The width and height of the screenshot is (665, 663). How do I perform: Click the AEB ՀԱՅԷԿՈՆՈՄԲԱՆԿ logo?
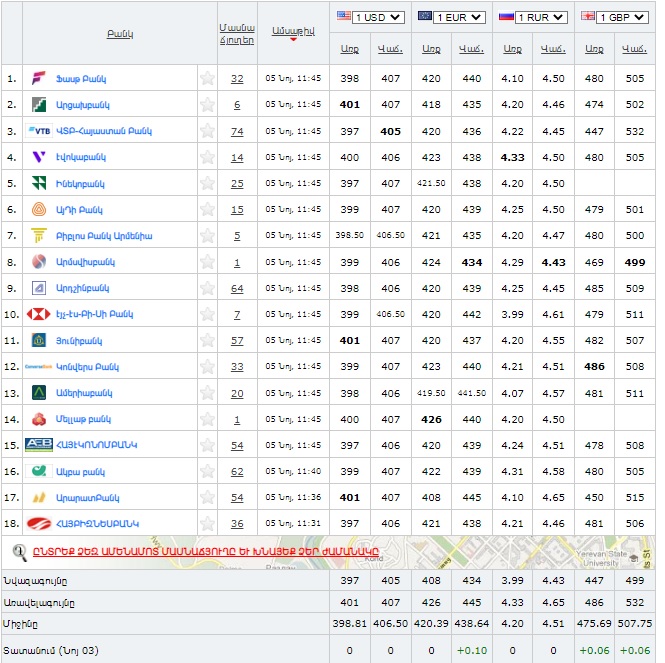coord(39,445)
